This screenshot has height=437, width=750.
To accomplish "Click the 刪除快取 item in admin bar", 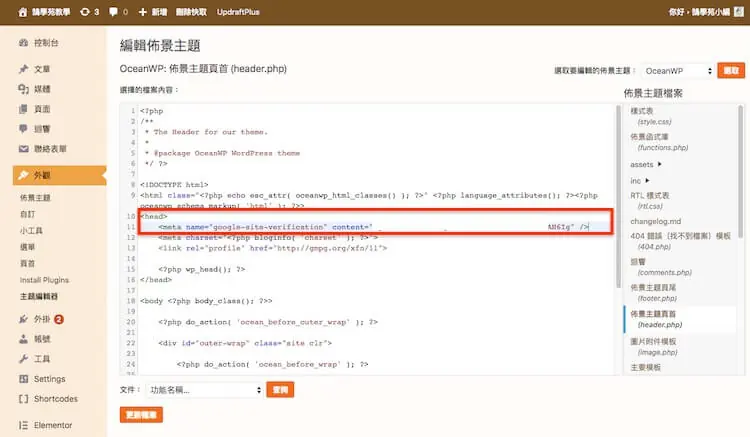I will coord(191,12).
